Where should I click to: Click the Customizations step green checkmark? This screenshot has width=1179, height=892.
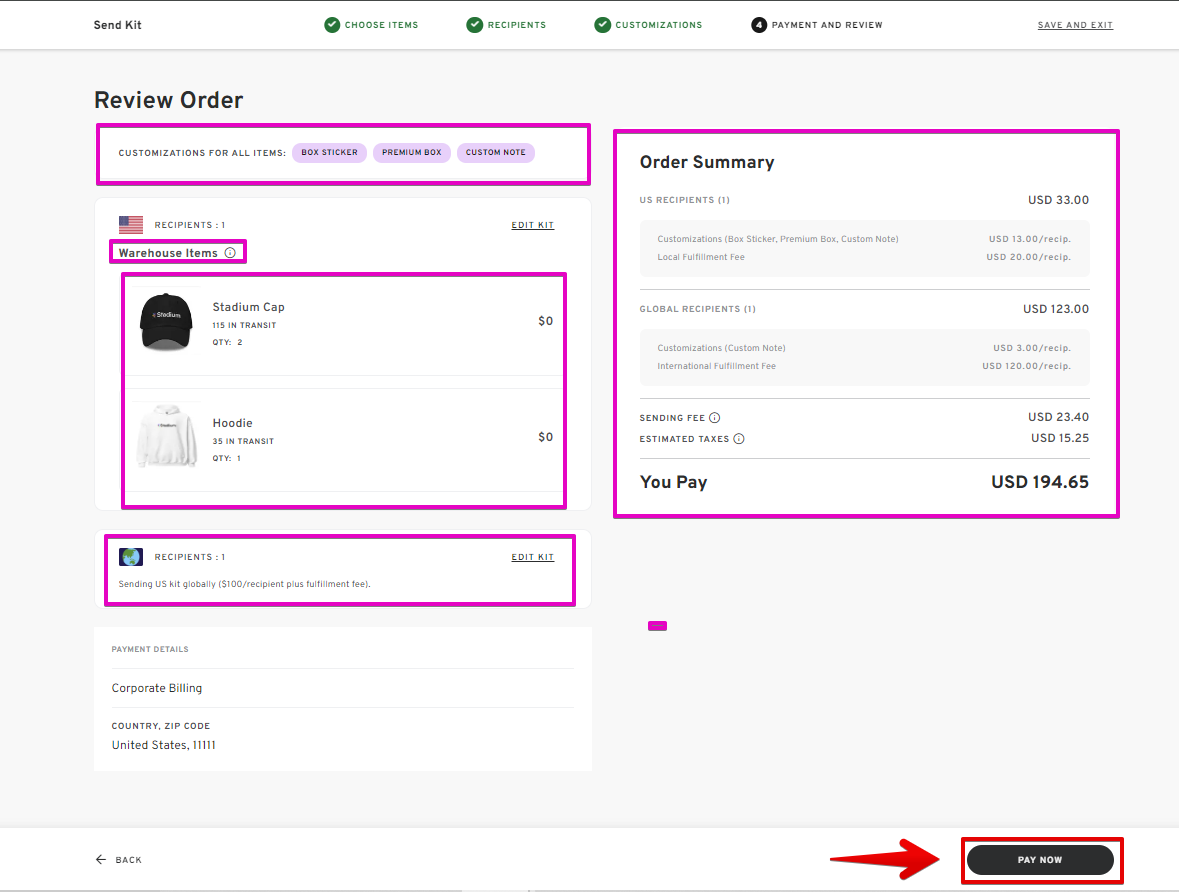[x=602, y=25]
